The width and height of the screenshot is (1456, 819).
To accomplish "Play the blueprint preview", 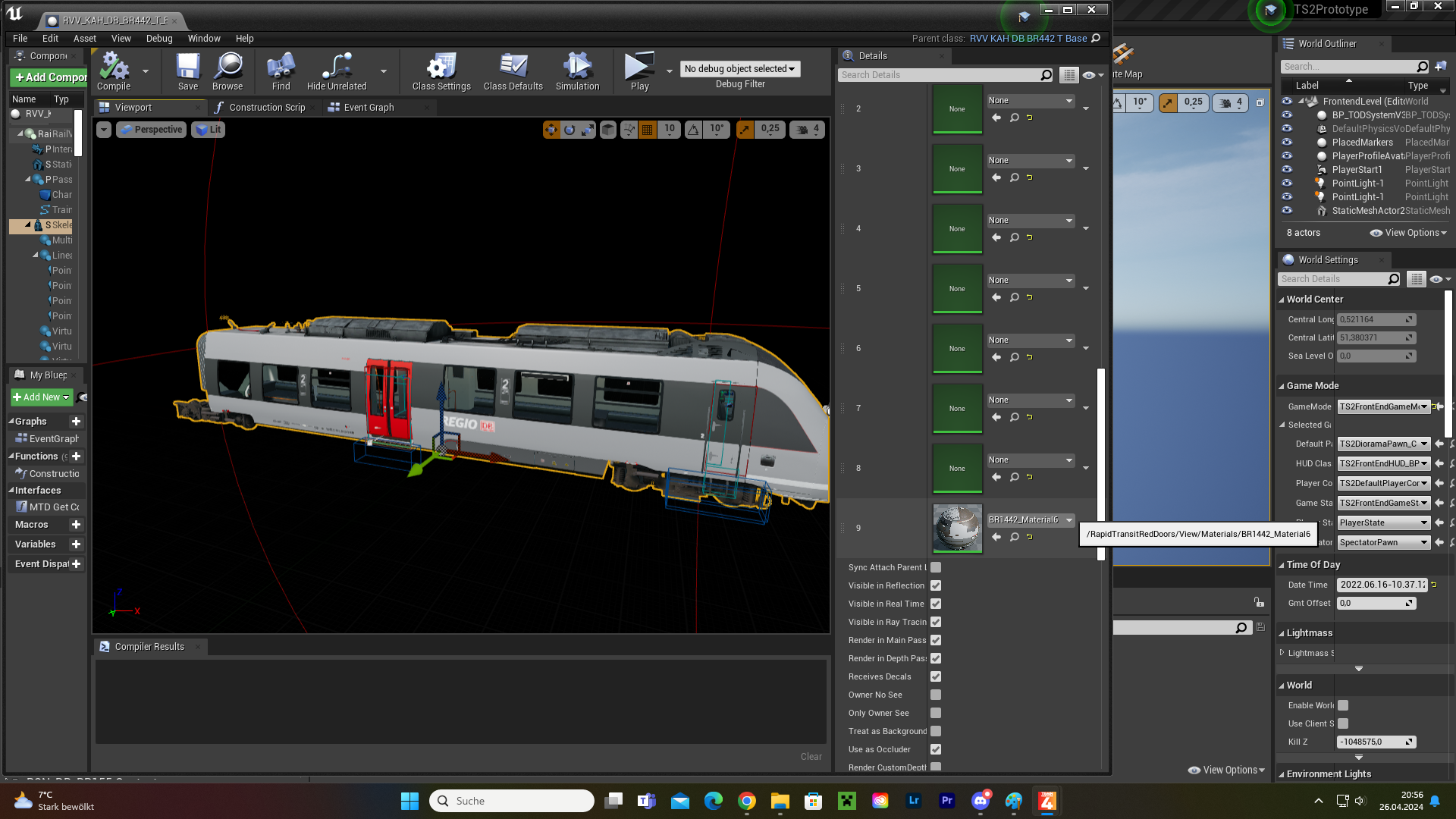I will click(639, 71).
